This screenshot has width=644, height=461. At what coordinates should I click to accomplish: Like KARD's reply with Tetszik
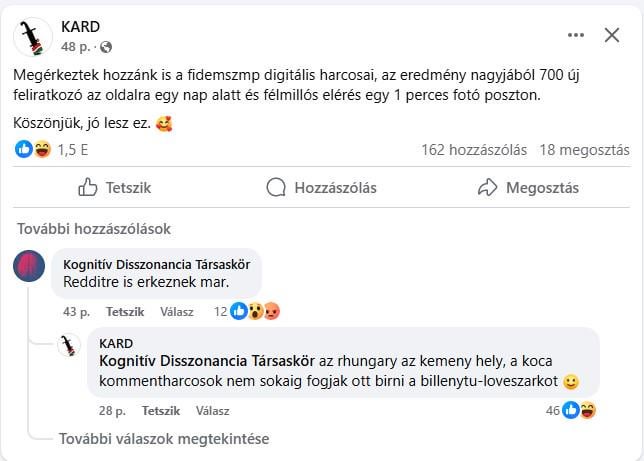[161, 411]
